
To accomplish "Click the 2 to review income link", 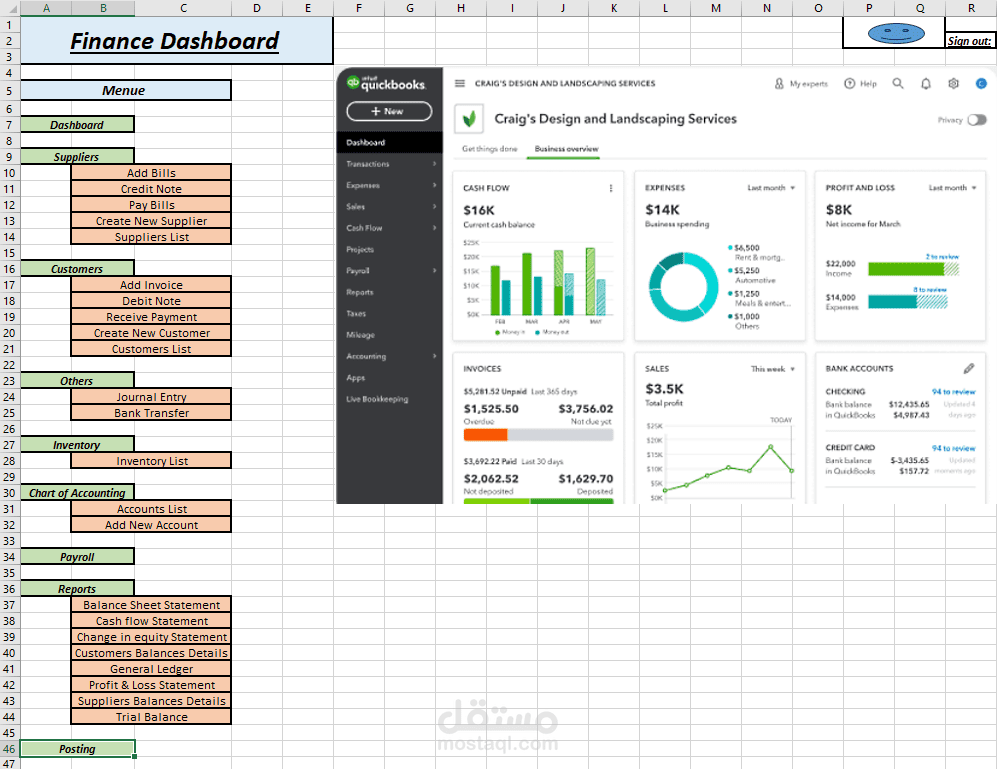I will (942, 256).
